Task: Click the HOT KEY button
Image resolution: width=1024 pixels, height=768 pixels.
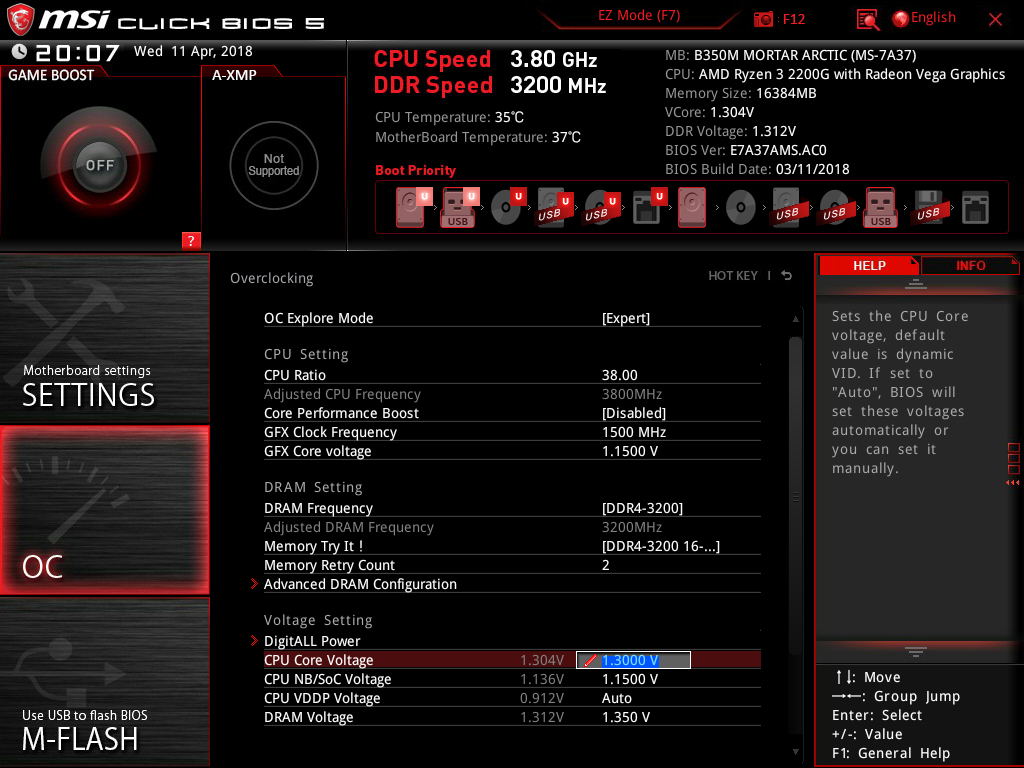Action: [x=733, y=276]
